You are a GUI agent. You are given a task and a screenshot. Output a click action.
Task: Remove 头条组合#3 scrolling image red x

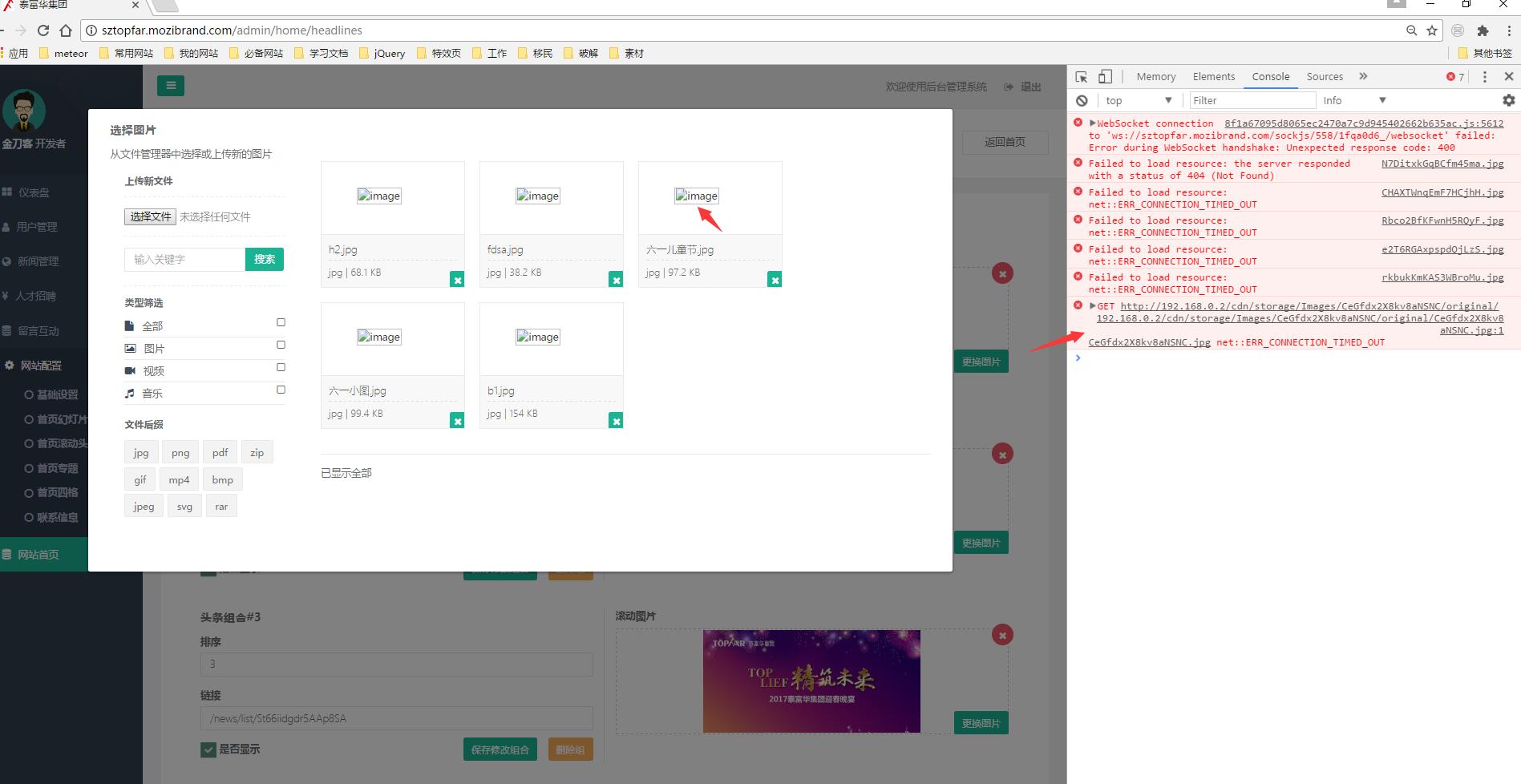pos(1002,635)
